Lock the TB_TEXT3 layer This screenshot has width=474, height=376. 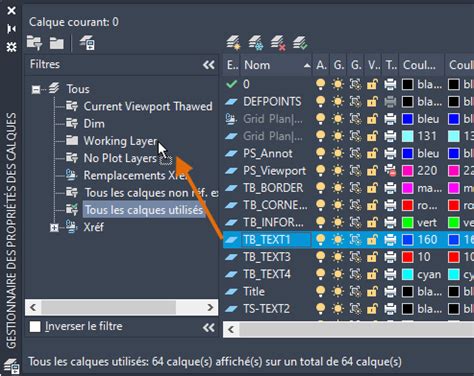pyautogui.click(x=372, y=257)
